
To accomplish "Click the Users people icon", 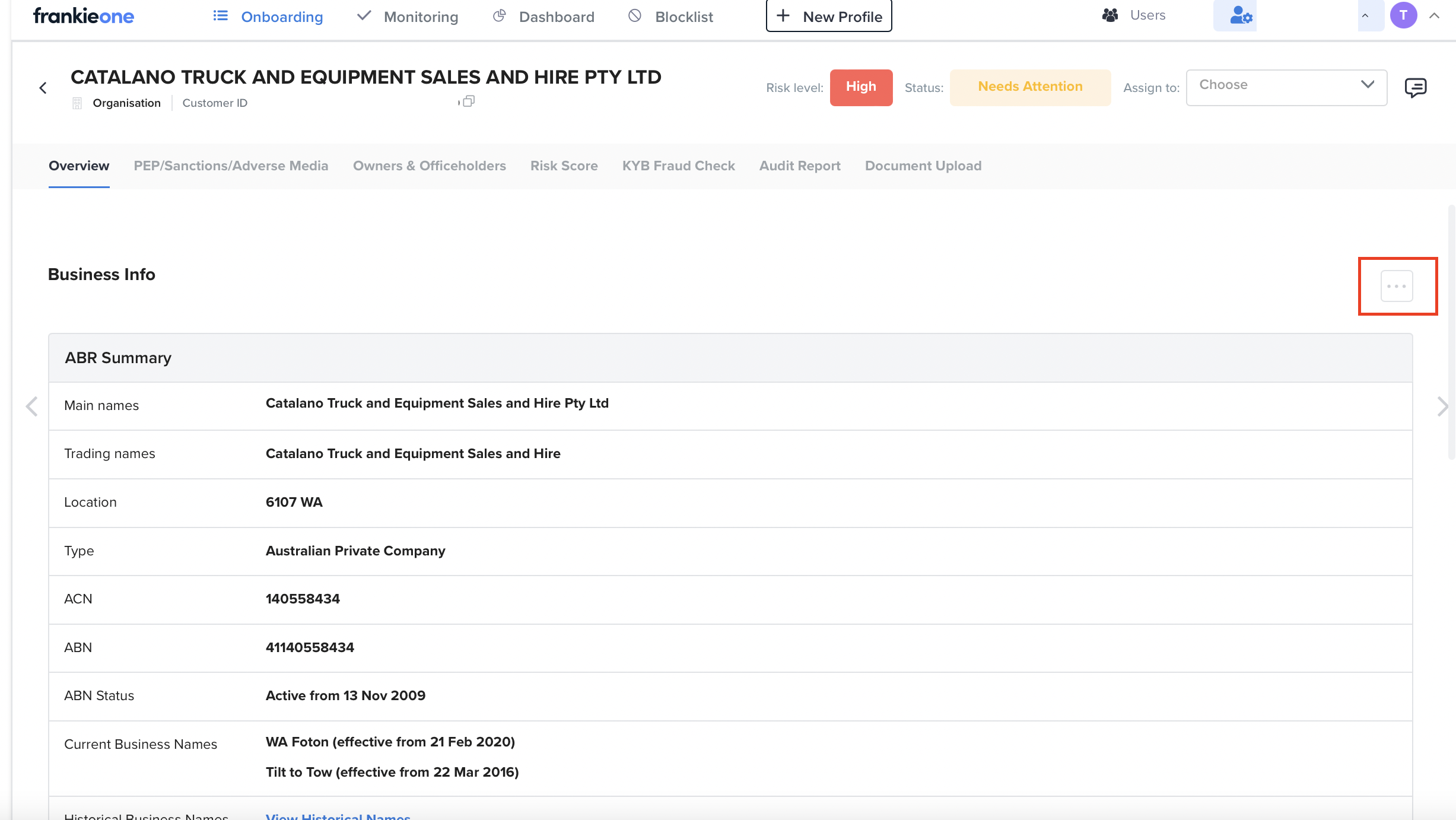I will tap(1110, 15).
